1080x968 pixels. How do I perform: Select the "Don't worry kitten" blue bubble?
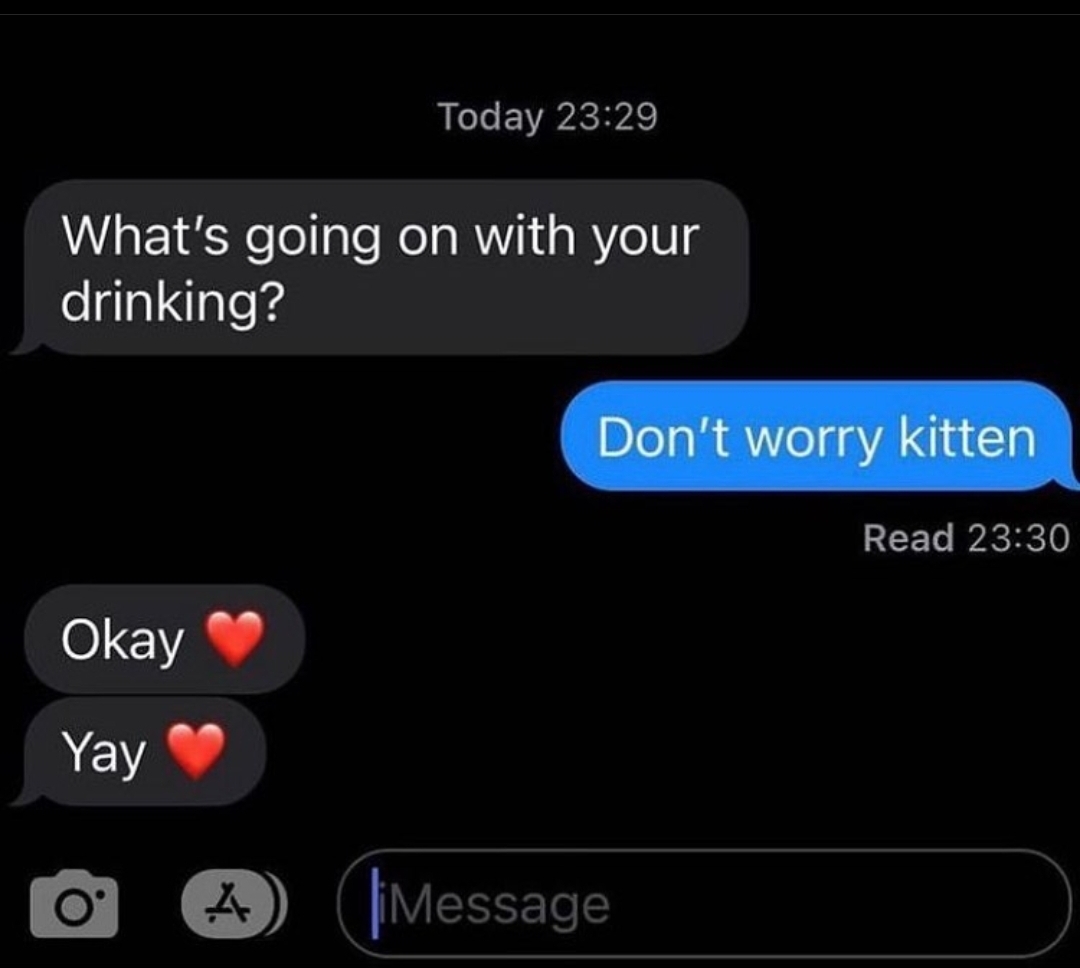[818, 436]
